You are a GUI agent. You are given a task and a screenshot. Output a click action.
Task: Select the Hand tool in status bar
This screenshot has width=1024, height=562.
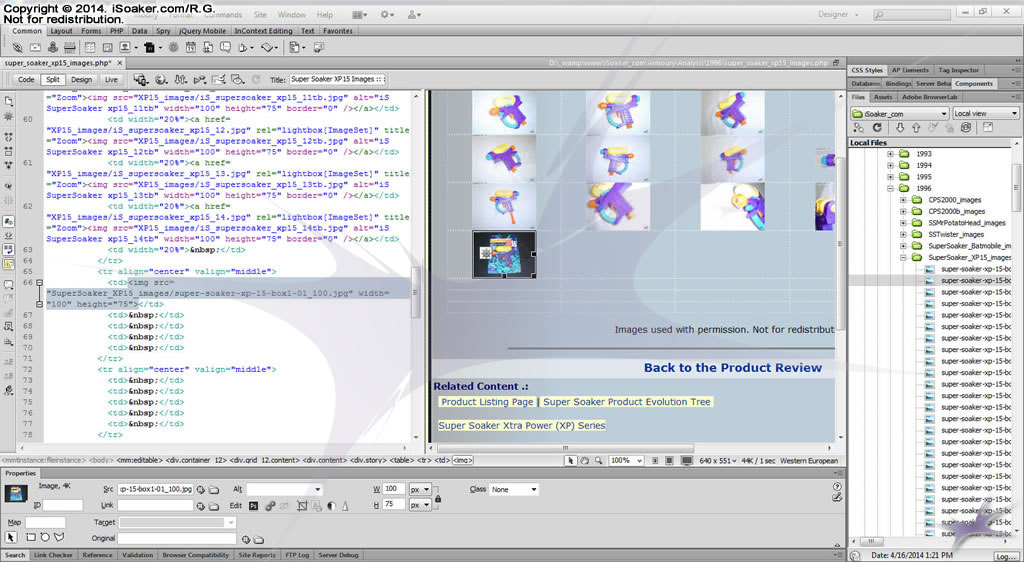pos(584,461)
